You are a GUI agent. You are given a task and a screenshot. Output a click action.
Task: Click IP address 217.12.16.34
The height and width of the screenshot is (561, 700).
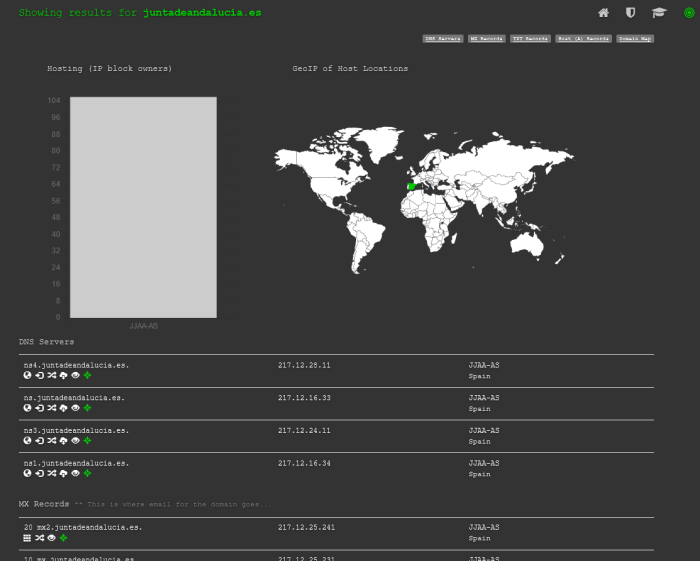(304, 463)
